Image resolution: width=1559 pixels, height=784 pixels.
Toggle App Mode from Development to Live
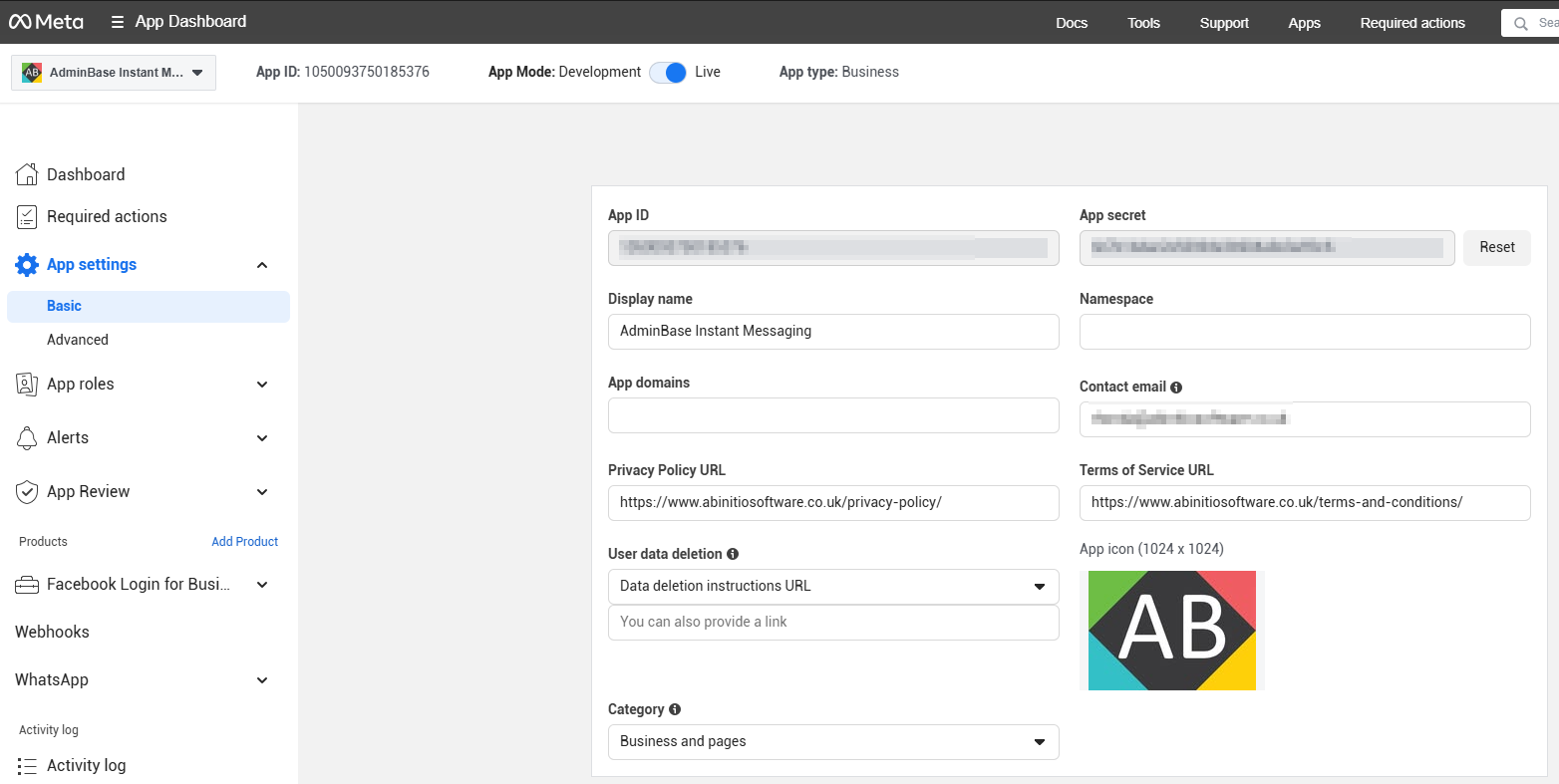(668, 73)
